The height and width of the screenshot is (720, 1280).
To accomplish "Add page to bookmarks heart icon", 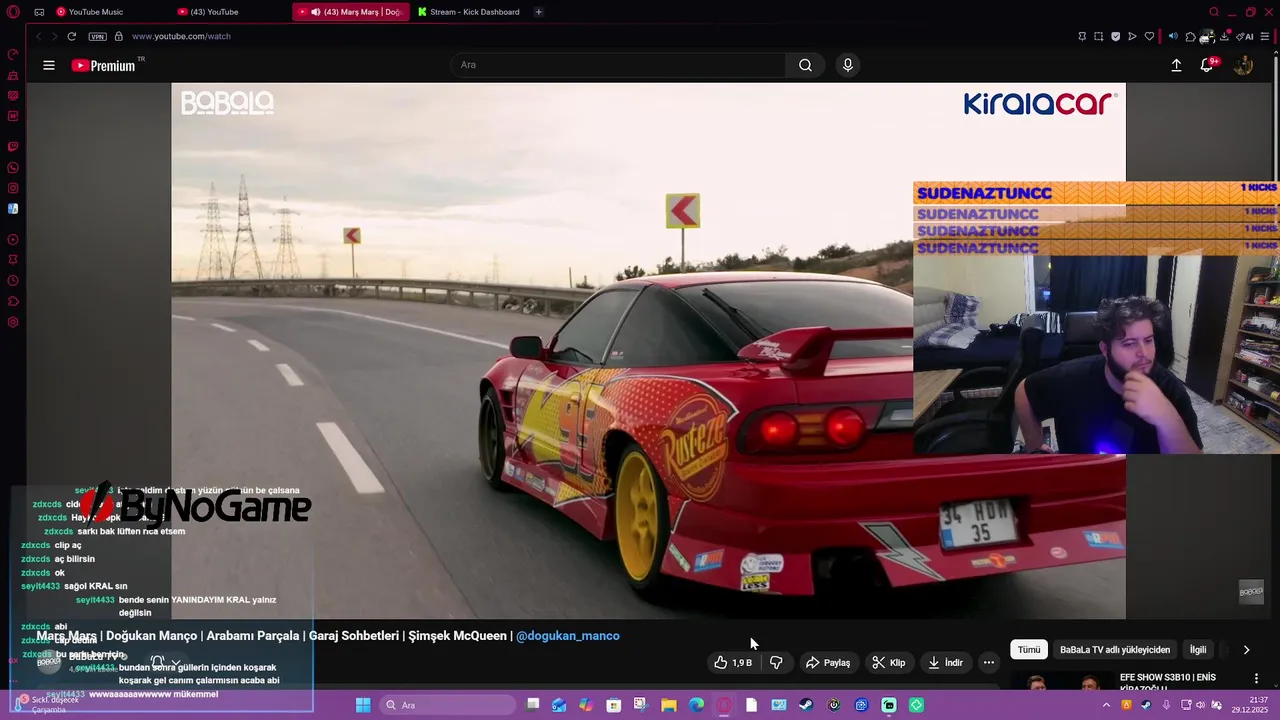I will (x=1149, y=36).
